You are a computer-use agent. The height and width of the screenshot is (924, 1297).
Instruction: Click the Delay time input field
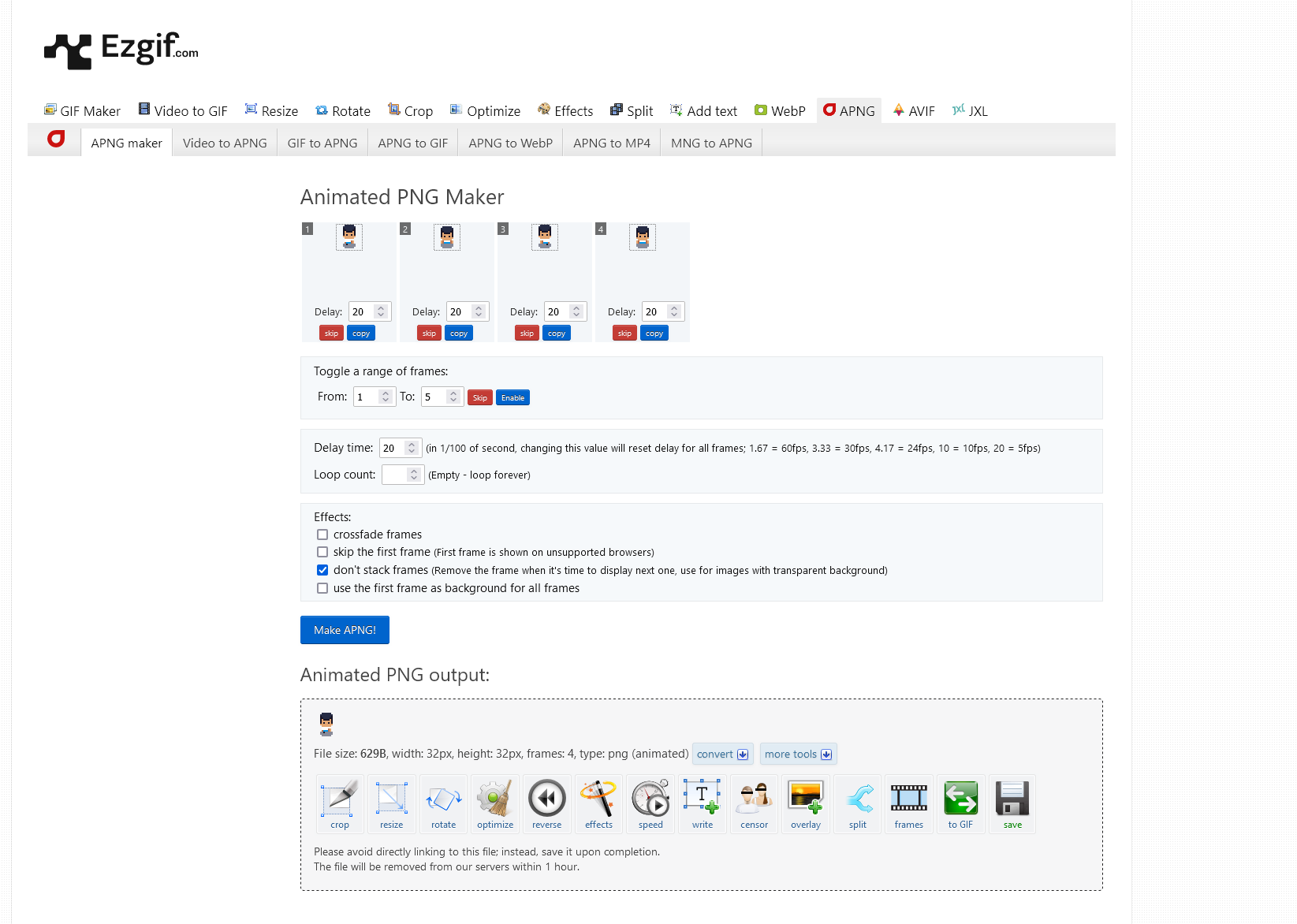click(x=393, y=448)
